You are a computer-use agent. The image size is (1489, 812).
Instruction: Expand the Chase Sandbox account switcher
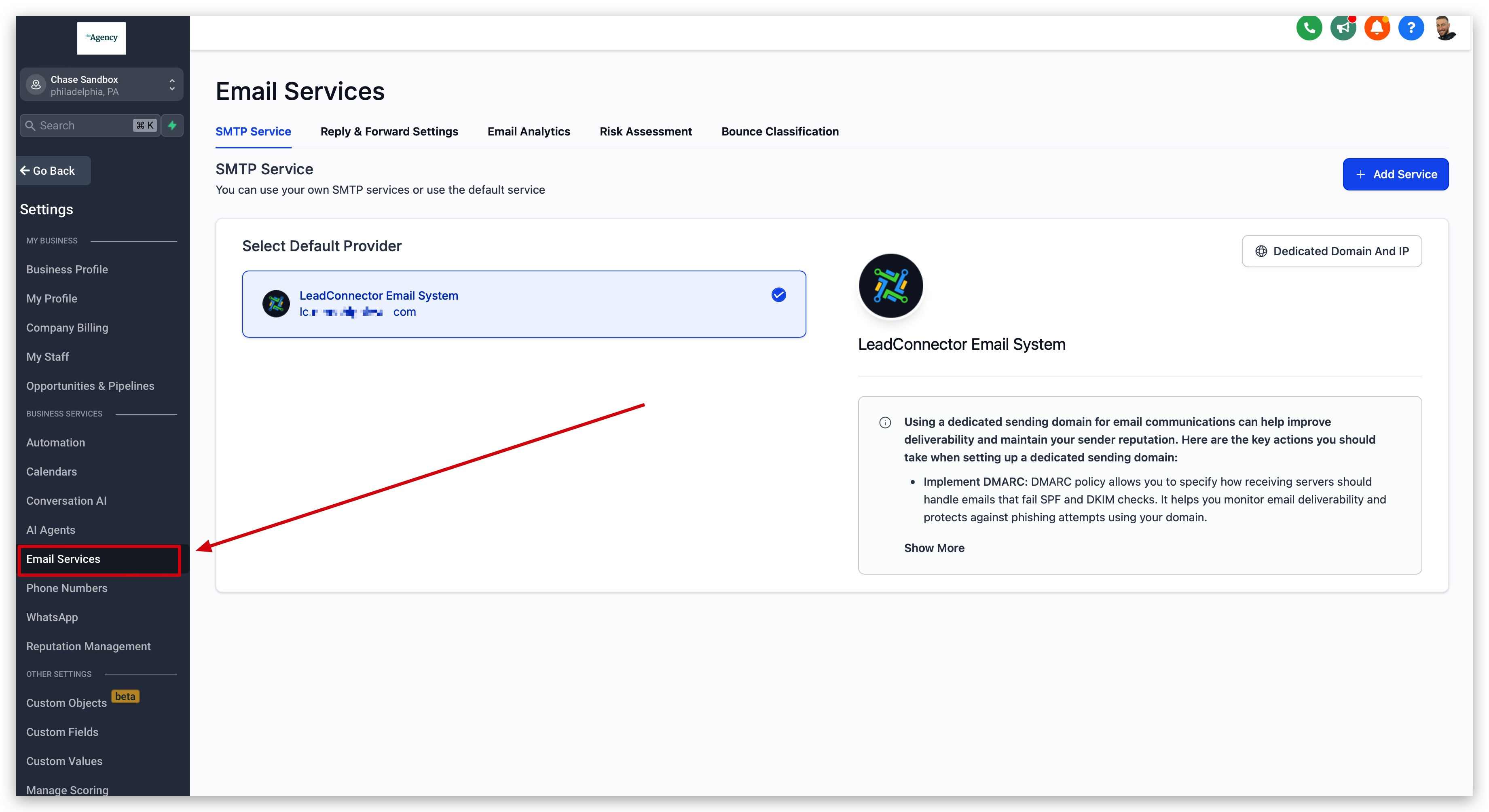pyautogui.click(x=101, y=85)
